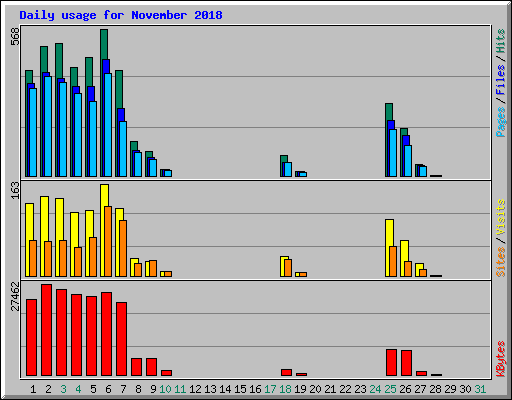Click the orange Sites bar for day 7
Screen dimensions: 512x400
tap(123, 248)
